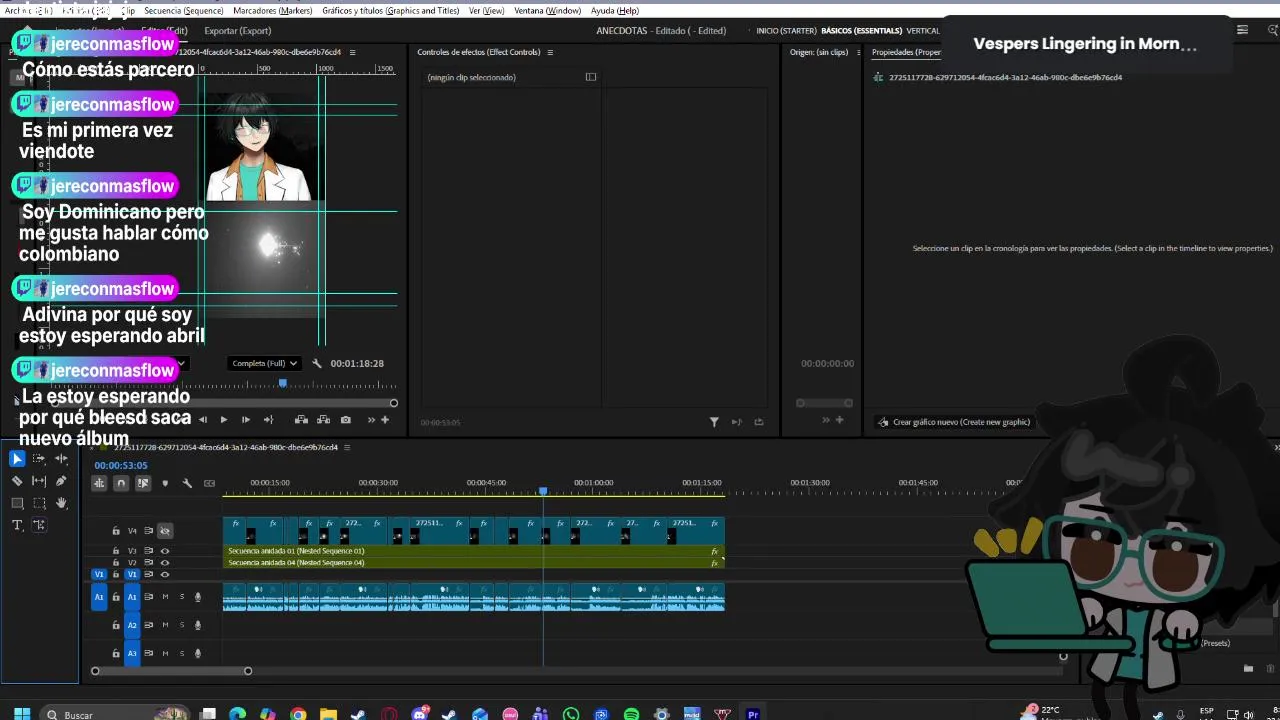Open the timeline sequence panel menu
This screenshot has height=720, width=1280.
point(347,447)
